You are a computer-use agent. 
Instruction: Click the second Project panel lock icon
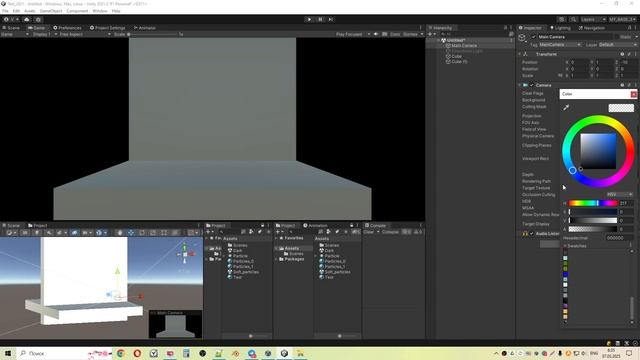[x=351, y=225]
